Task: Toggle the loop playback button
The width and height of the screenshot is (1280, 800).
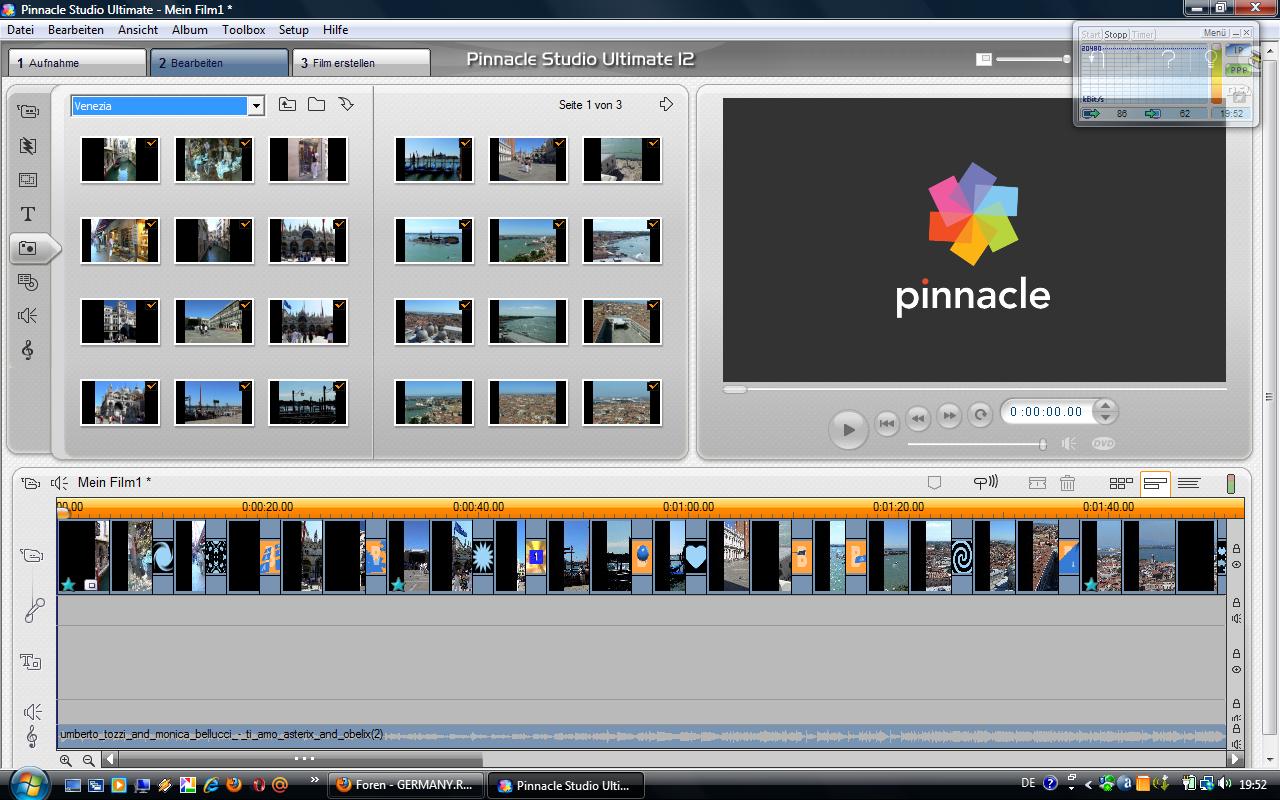Action: point(980,415)
